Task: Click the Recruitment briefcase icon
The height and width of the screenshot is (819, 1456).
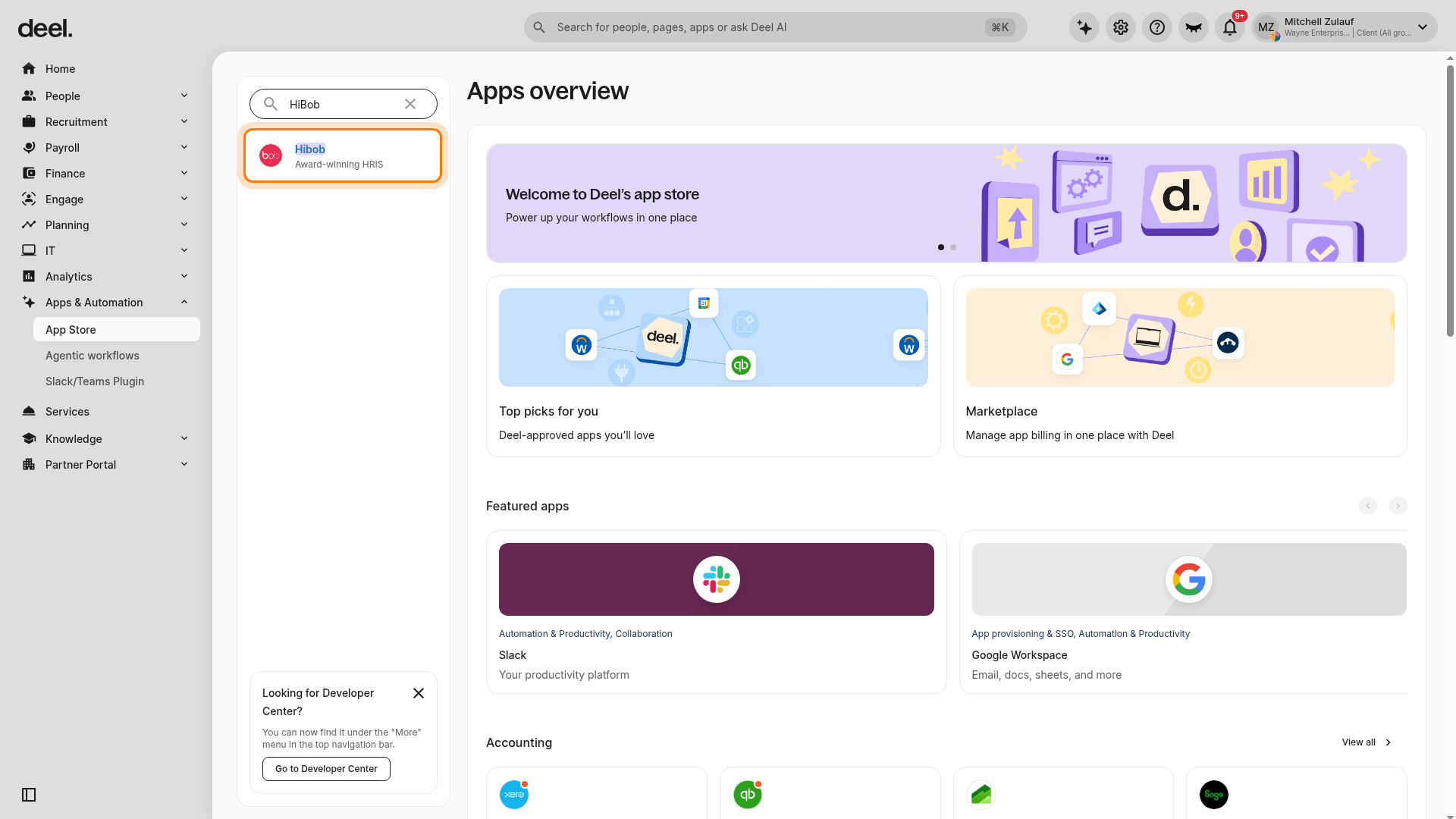Action: pyautogui.click(x=29, y=122)
